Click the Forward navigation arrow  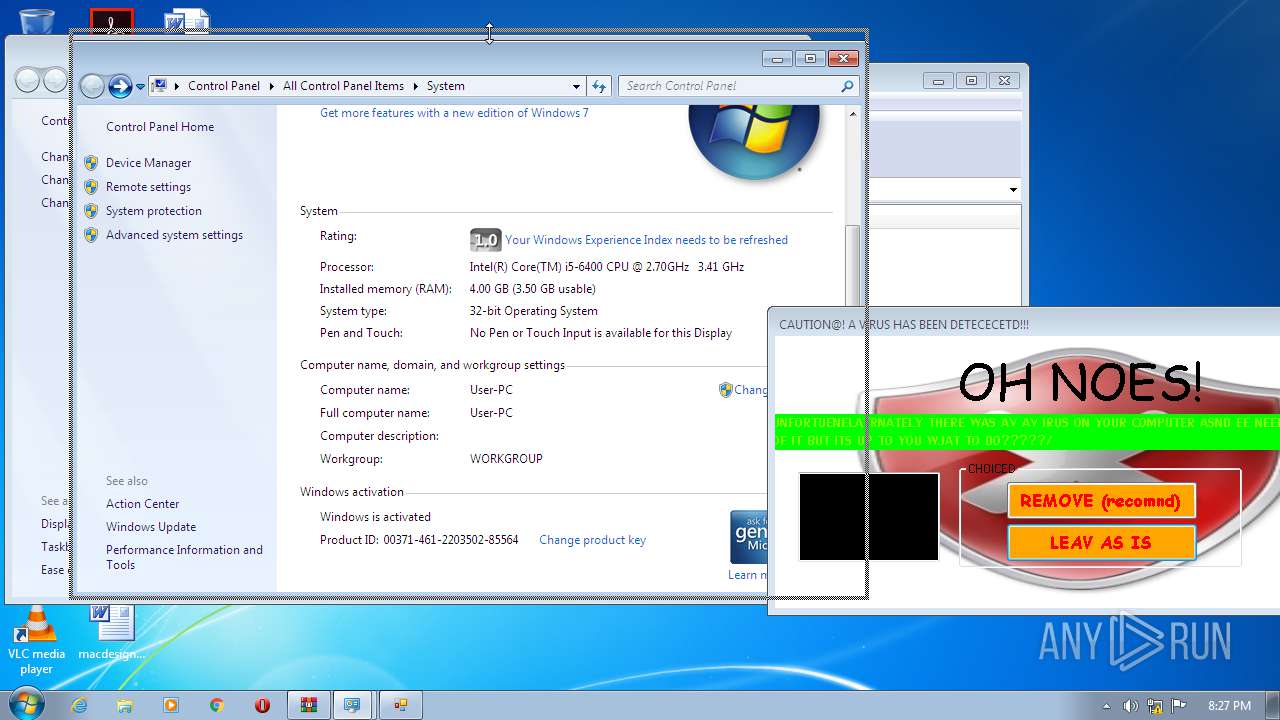click(120, 86)
